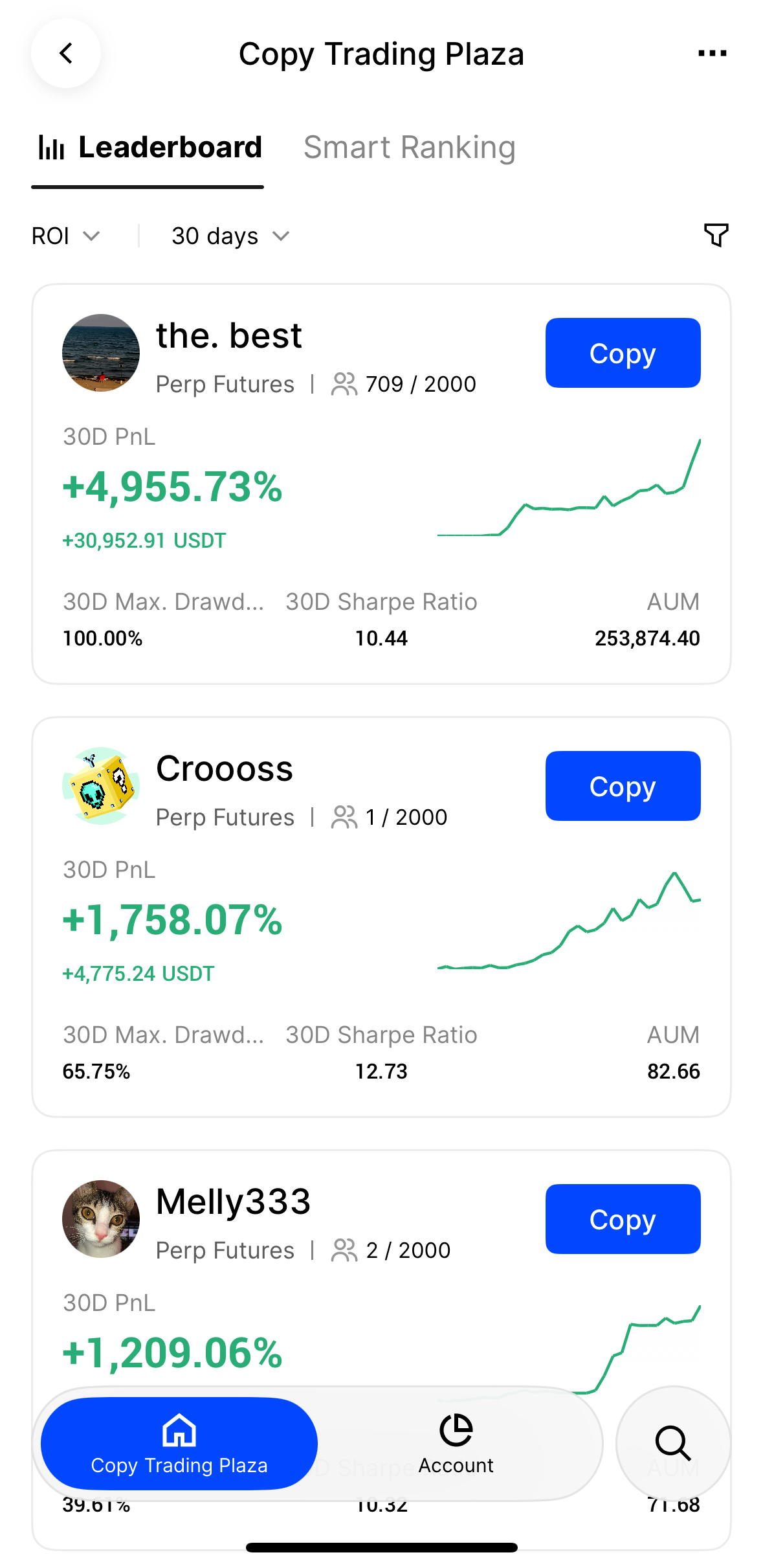View the. best PnL line chart
Screen dimensions: 763x1568
pyautogui.click(x=568, y=489)
